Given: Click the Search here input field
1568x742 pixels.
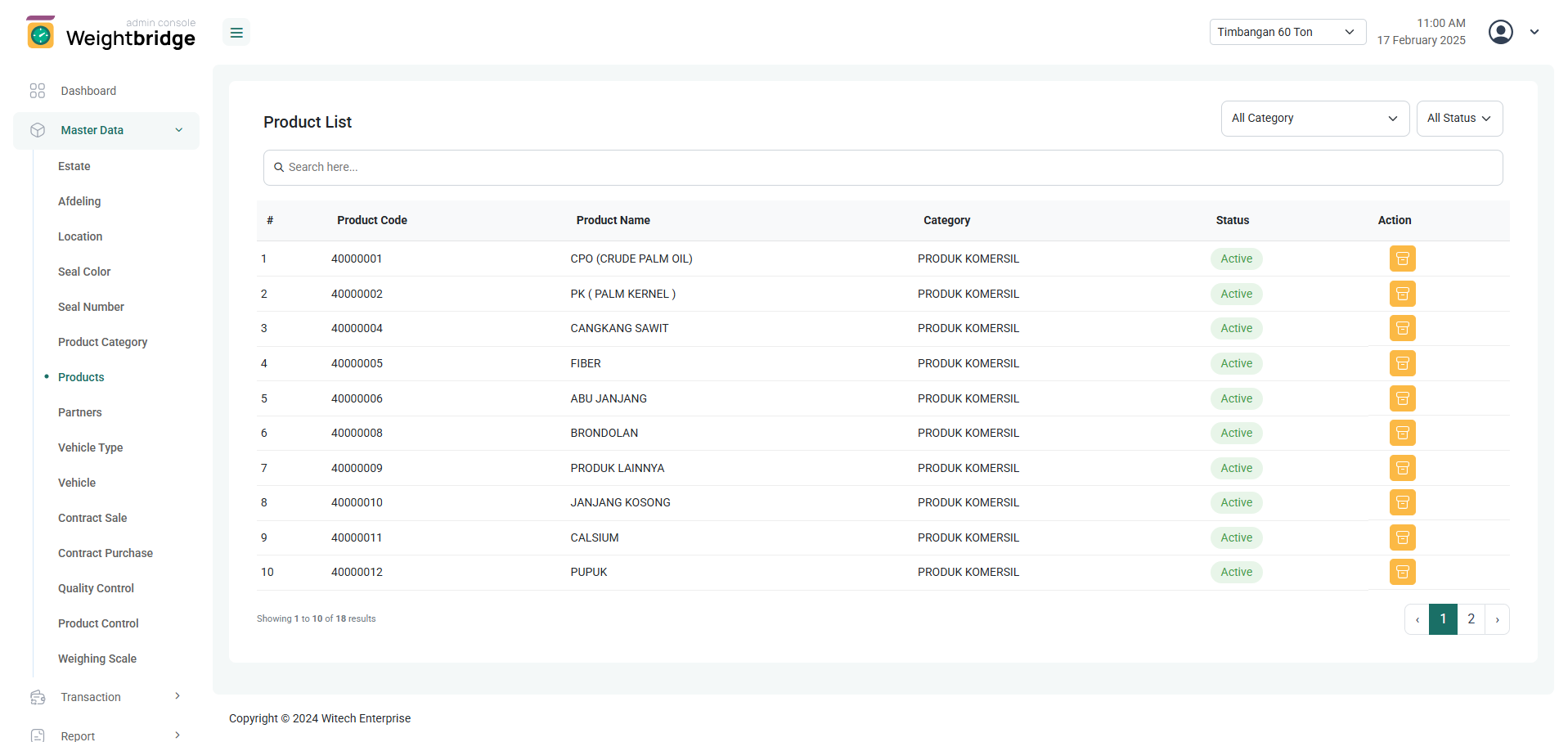Looking at the screenshot, I should 882,168.
